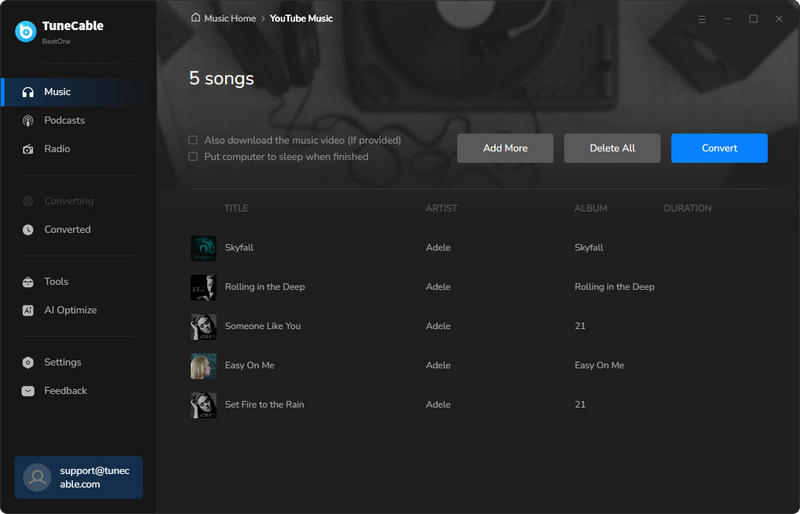The height and width of the screenshot is (514, 800).
Task: Open the Music section
Action: point(78,92)
